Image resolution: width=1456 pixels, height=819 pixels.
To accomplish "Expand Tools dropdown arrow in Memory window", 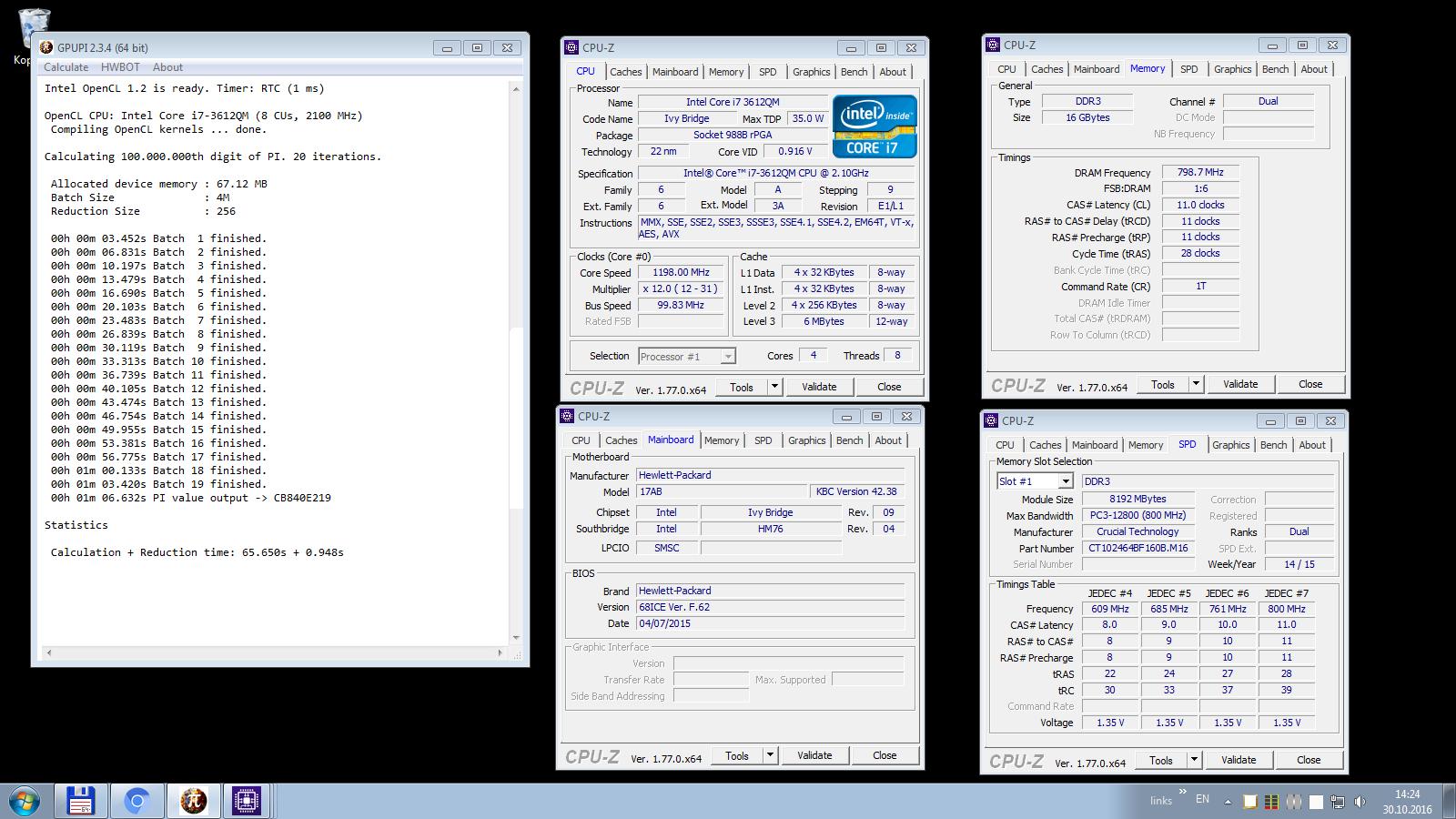I will 1196,384.
